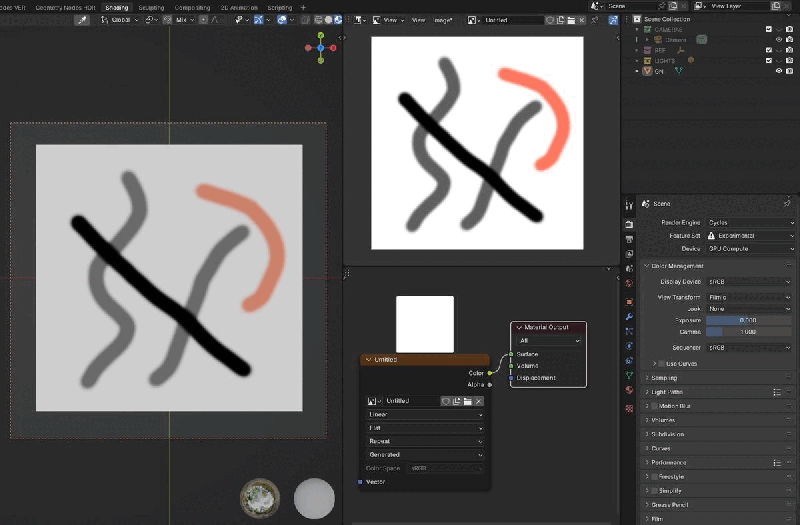This screenshot has height=525, width=800.
Task: Open the Tool tab in properties editor
Action: pyautogui.click(x=629, y=205)
